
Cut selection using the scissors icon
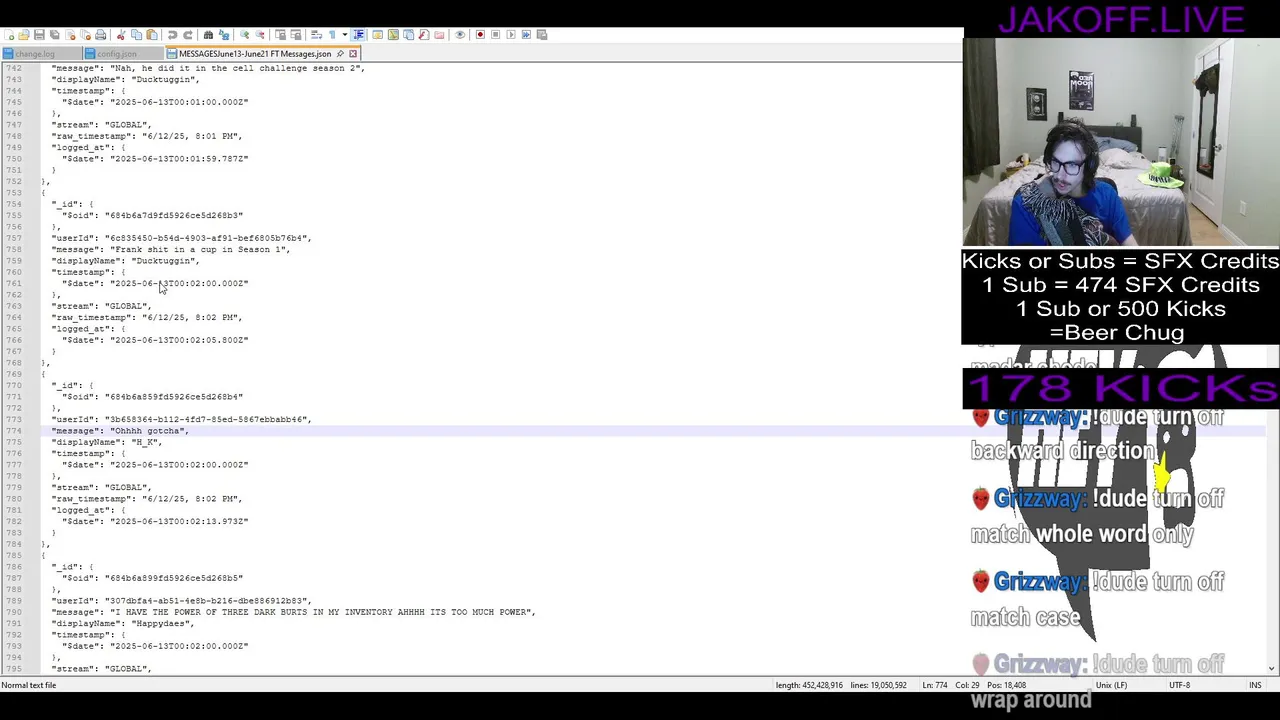point(121,34)
